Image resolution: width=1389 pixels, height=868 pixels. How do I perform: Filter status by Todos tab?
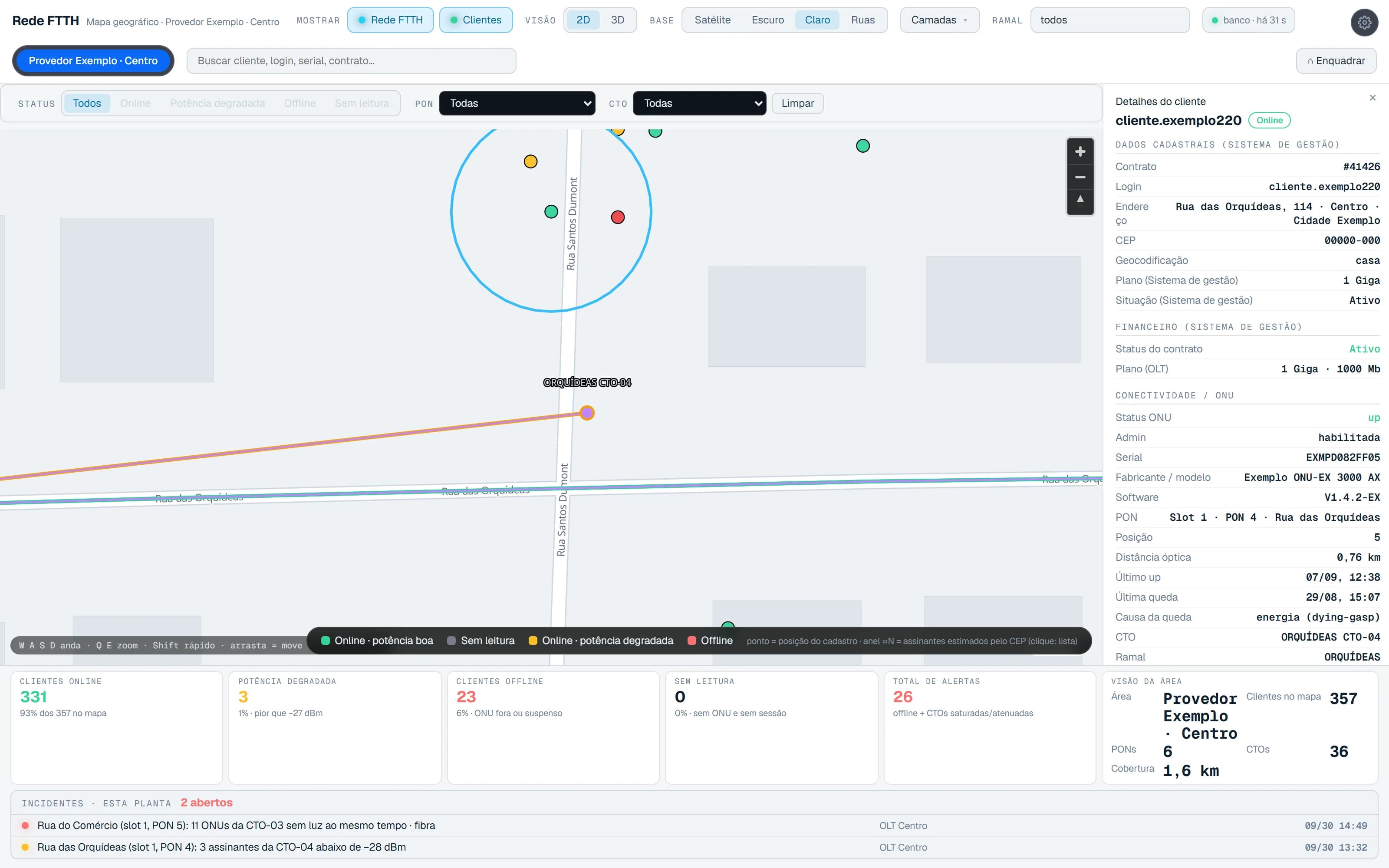click(x=87, y=103)
